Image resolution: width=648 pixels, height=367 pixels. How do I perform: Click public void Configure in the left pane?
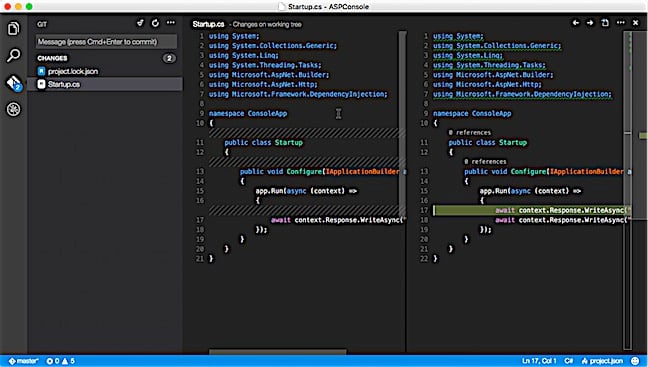281,172
